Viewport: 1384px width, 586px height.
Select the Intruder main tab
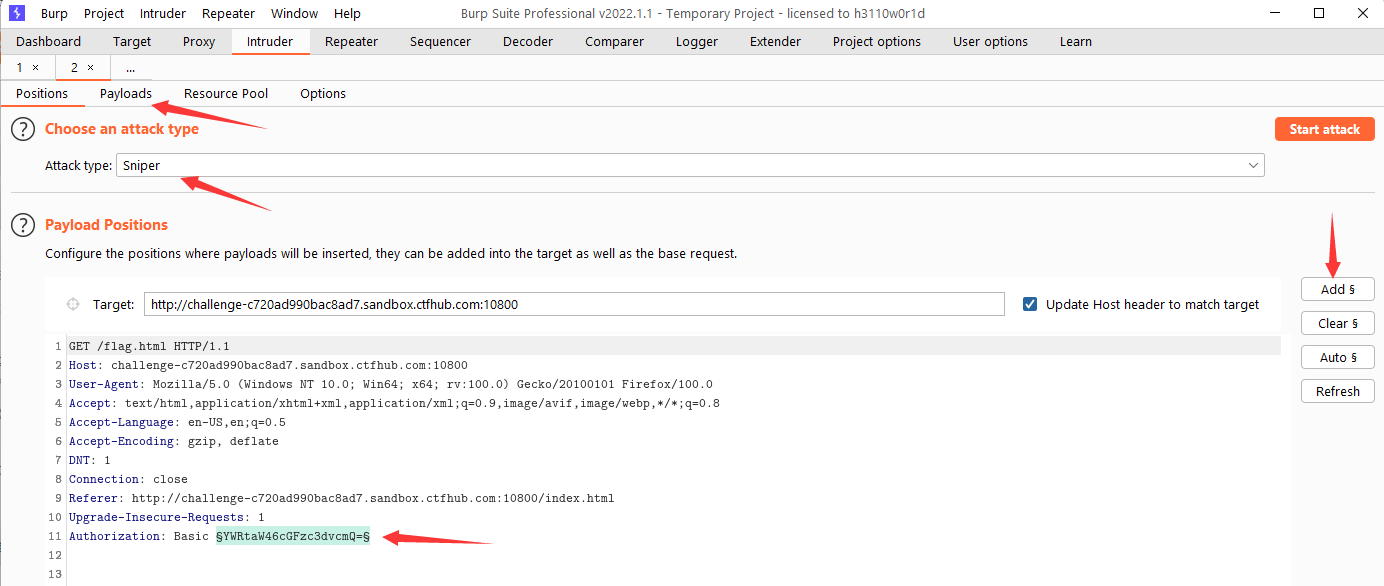(x=270, y=42)
